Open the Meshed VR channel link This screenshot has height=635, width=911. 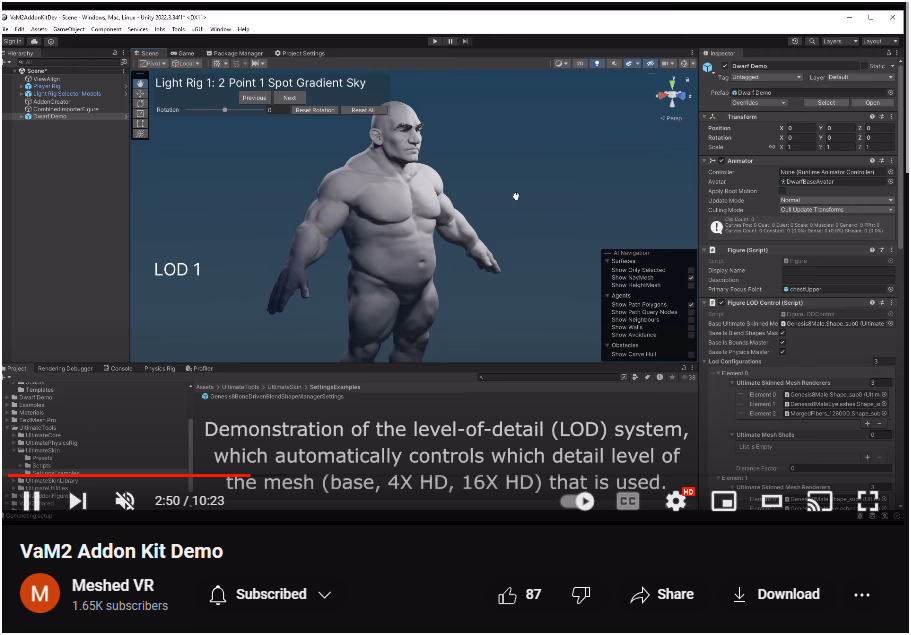114,585
